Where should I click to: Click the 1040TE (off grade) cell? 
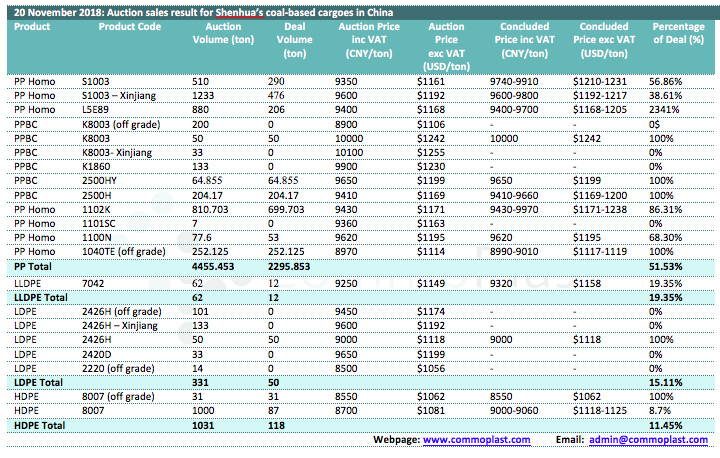pyautogui.click(x=126, y=254)
